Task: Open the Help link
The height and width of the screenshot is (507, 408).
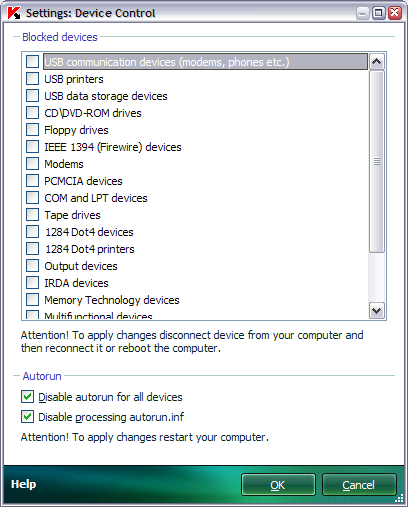Action: coord(23,484)
